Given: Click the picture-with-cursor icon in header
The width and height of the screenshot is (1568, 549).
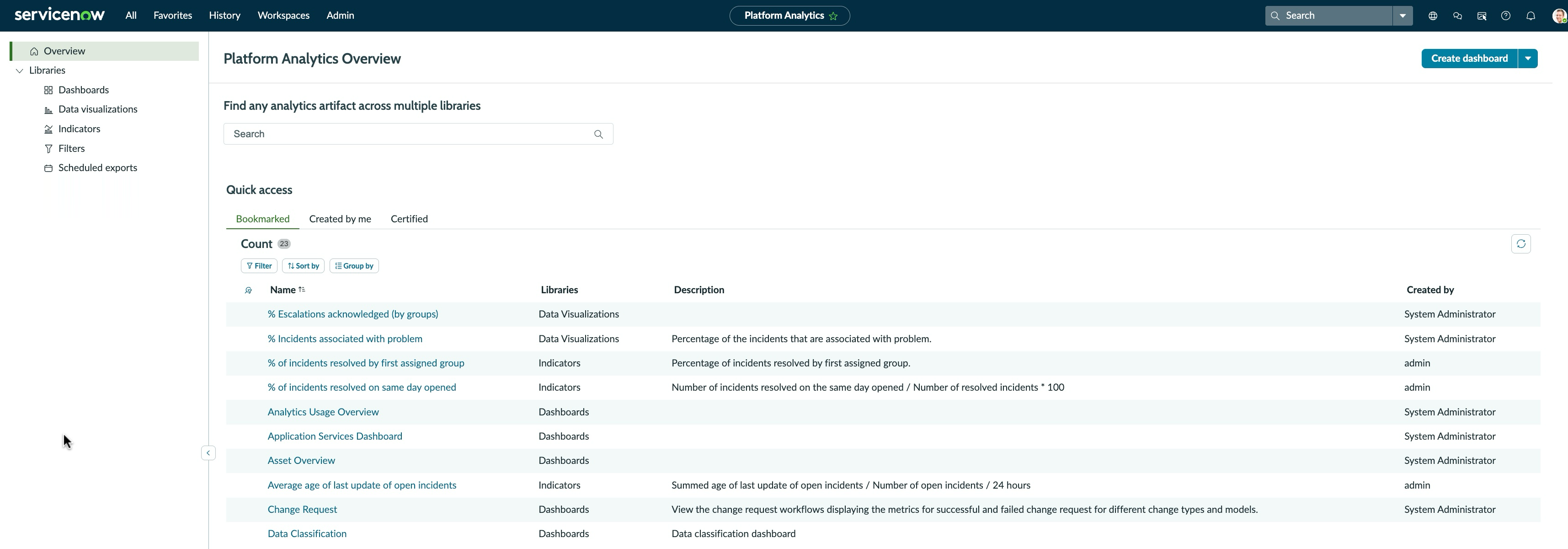Looking at the screenshot, I should point(1482,16).
